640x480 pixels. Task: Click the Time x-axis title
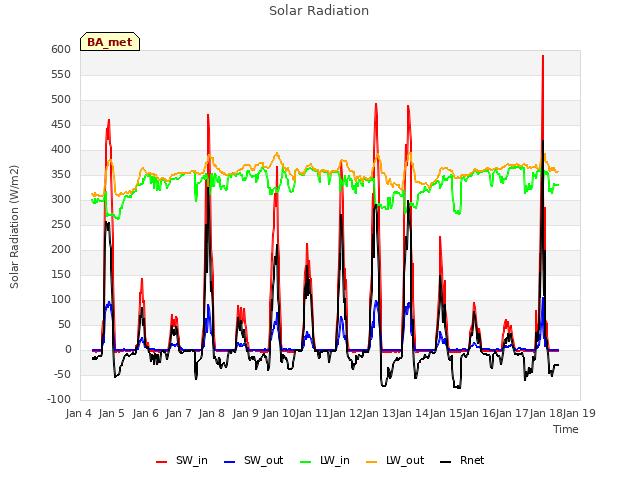pyautogui.click(x=566, y=429)
